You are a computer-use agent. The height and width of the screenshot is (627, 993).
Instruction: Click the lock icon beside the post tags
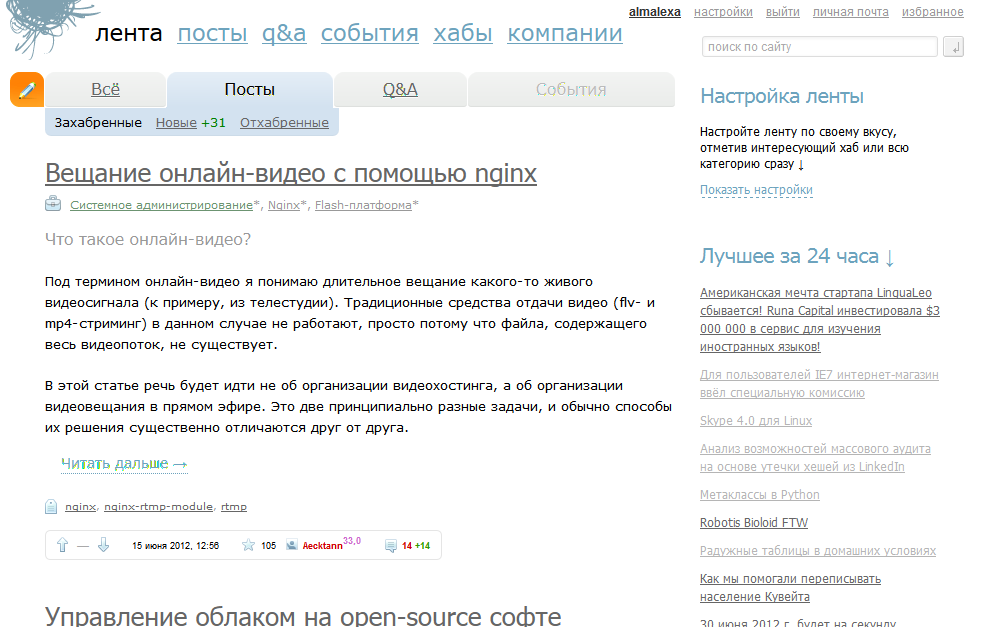pyautogui.click(x=50, y=506)
